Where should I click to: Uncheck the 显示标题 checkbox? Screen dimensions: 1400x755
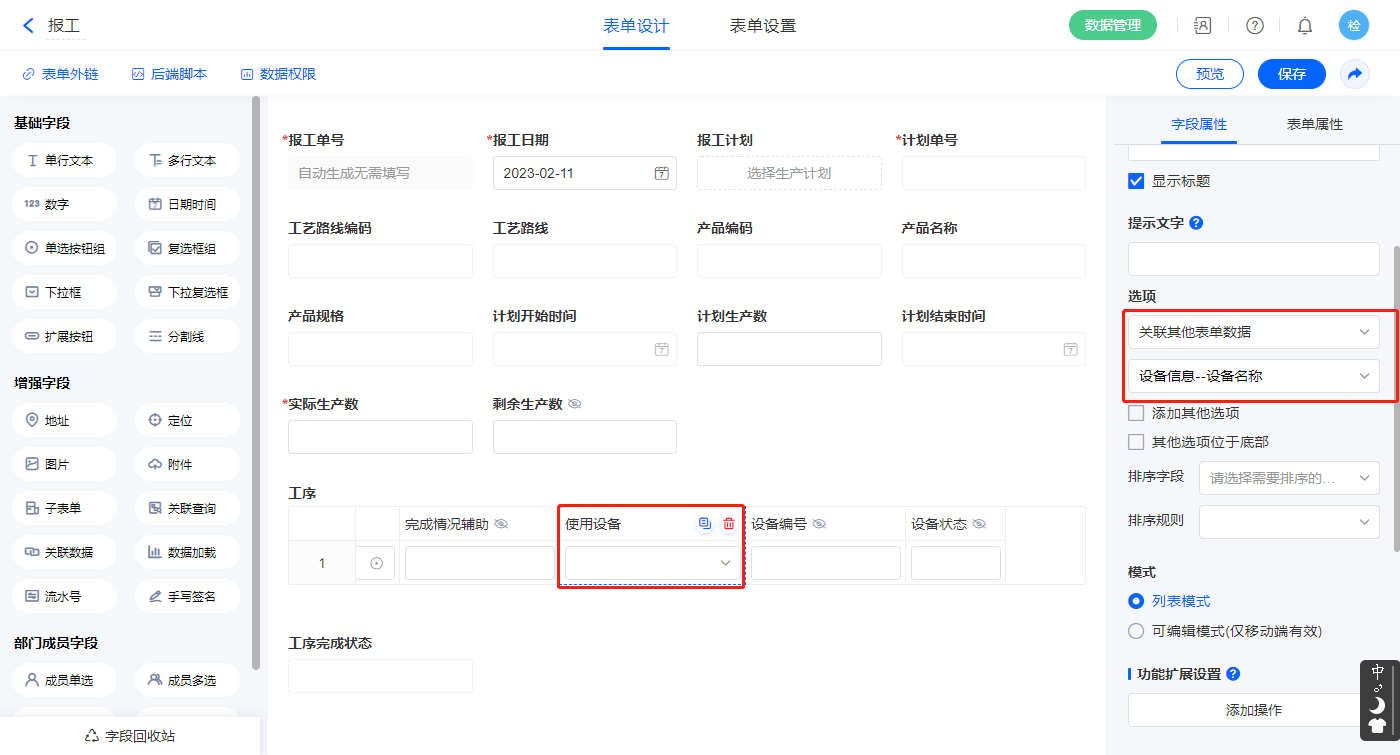click(x=1136, y=181)
